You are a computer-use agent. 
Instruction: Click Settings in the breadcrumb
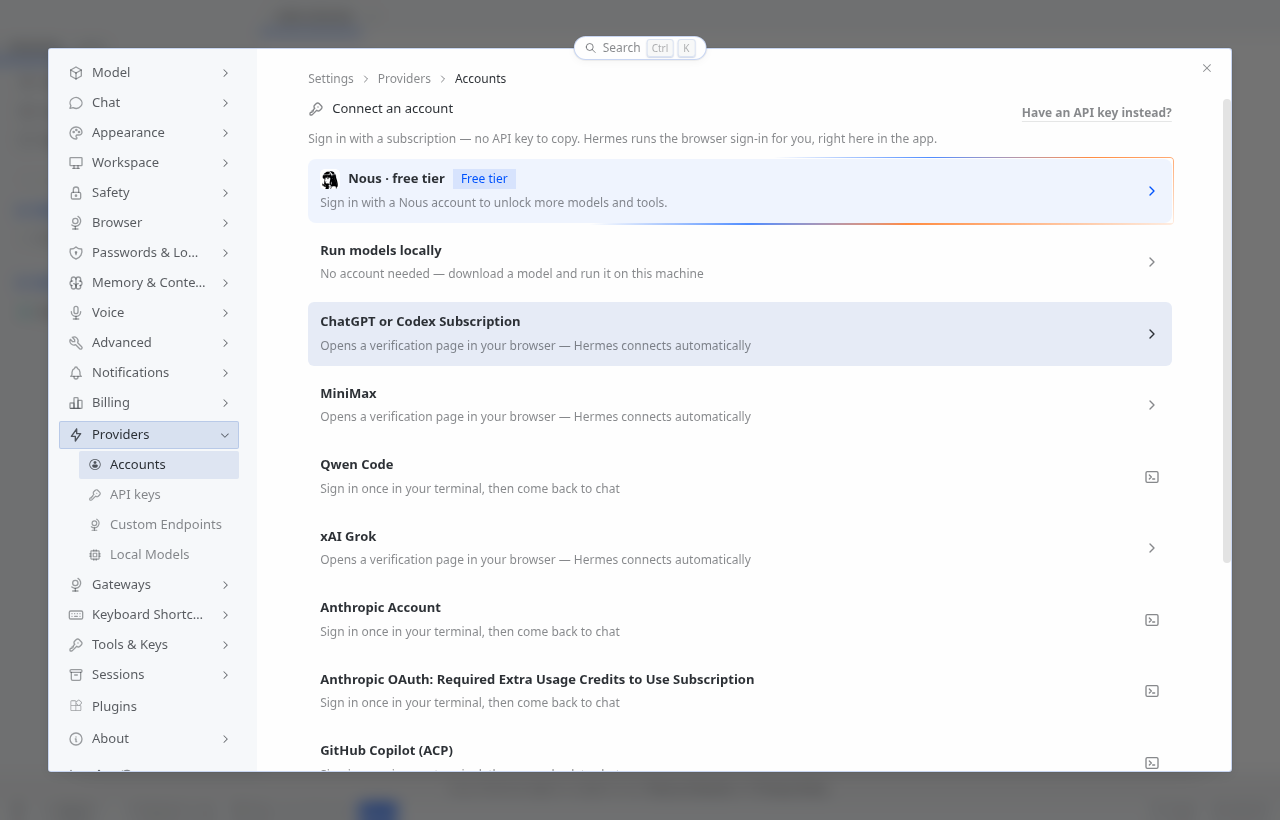331,79
